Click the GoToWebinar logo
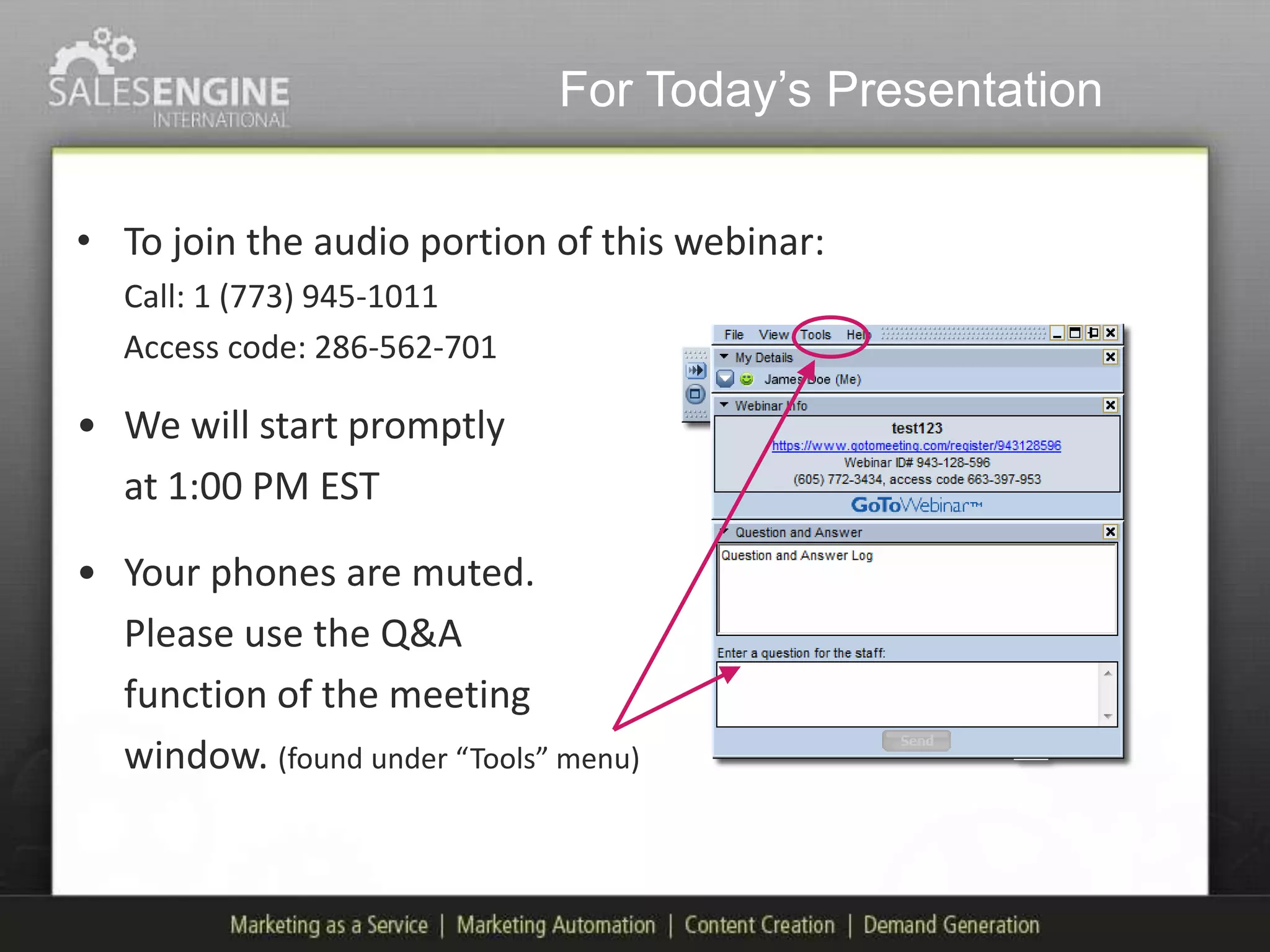Image resolution: width=1270 pixels, height=952 pixels. 916,505
